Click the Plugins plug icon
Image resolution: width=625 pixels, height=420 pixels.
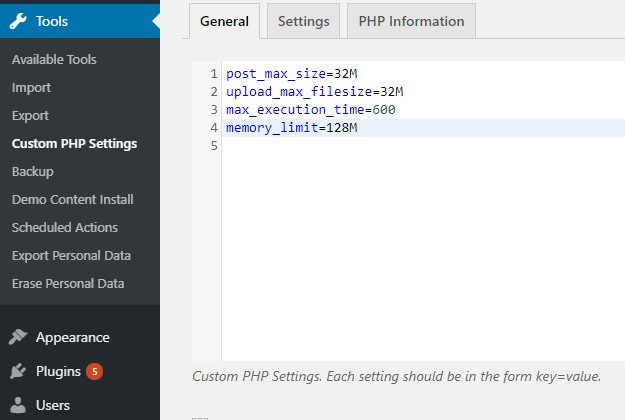(x=18, y=371)
